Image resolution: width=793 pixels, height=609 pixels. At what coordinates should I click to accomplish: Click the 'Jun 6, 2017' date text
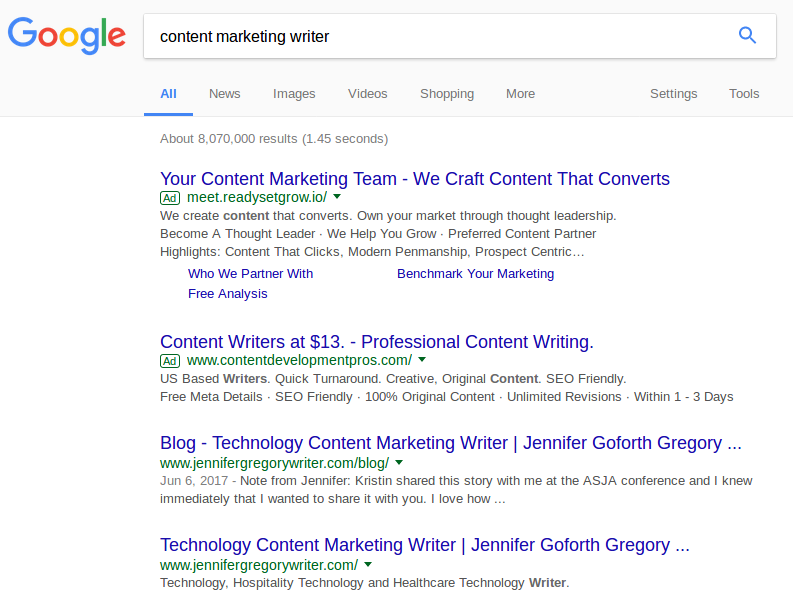pos(194,481)
